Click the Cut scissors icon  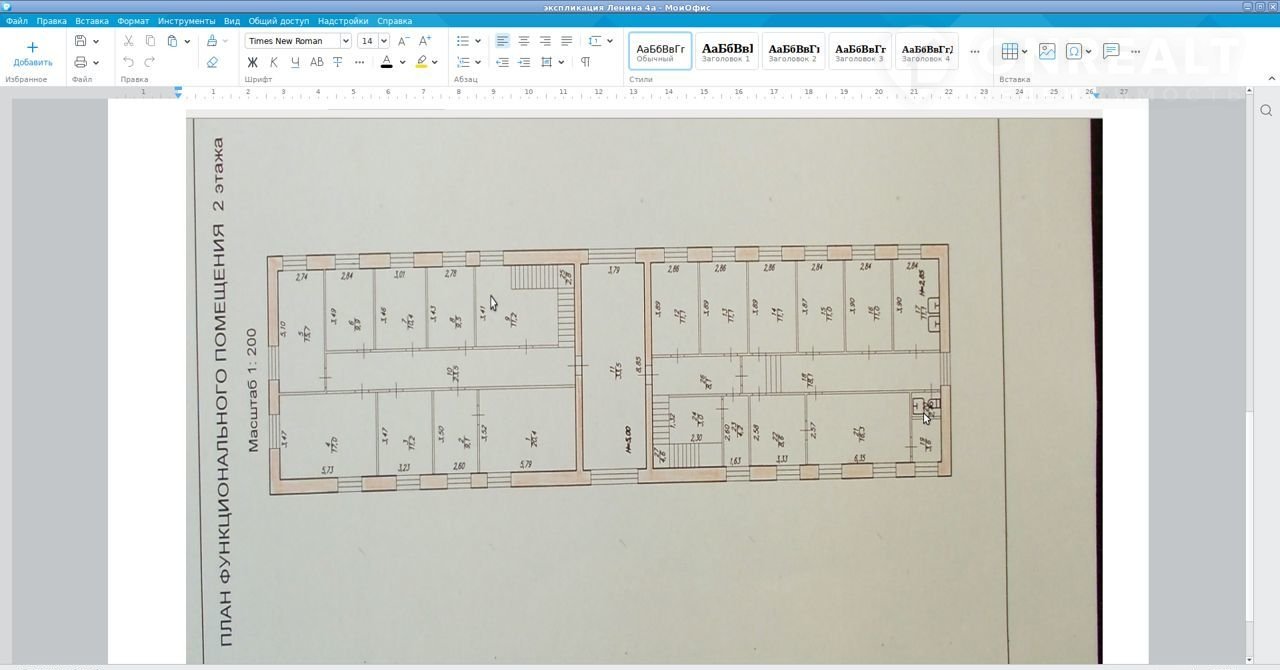coord(128,41)
